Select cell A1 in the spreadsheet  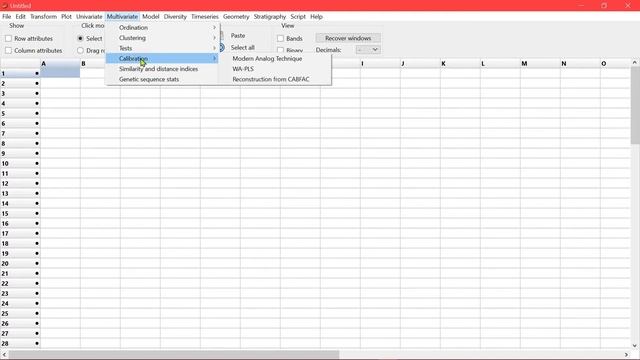pos(60,73)
